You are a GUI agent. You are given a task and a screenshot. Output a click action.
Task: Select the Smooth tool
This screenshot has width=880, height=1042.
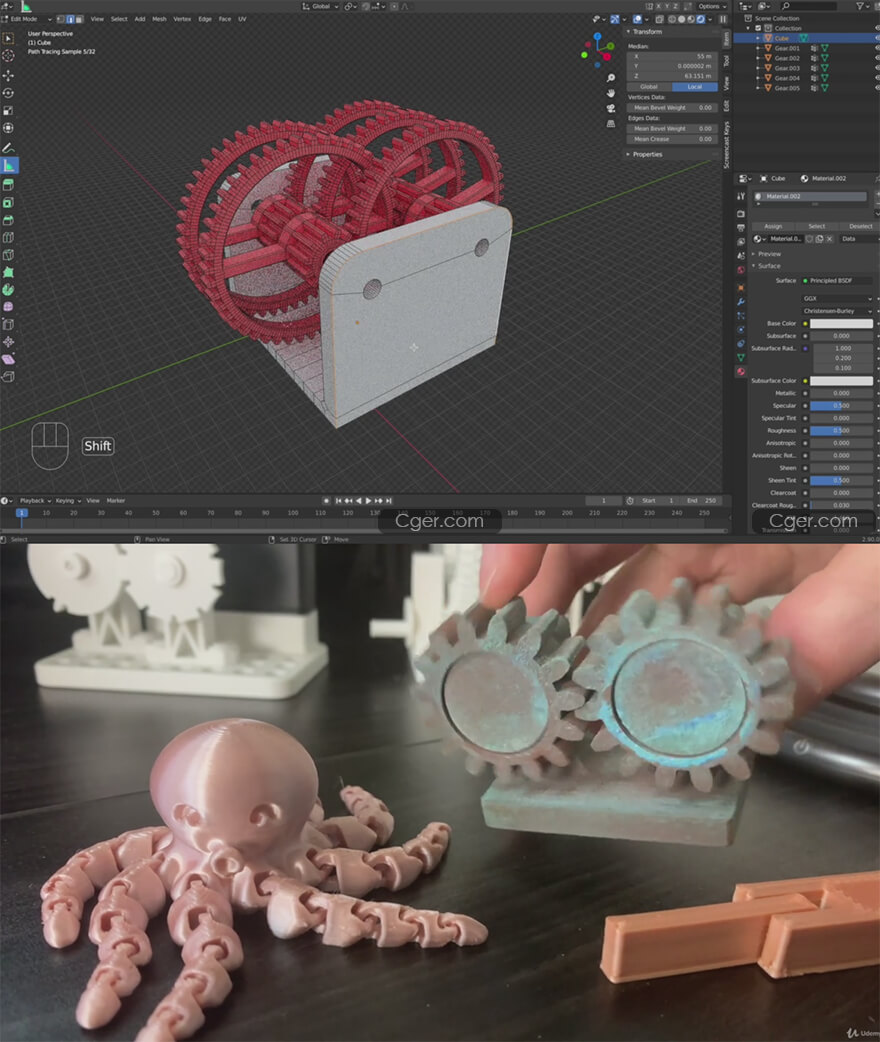coord(9,307)
